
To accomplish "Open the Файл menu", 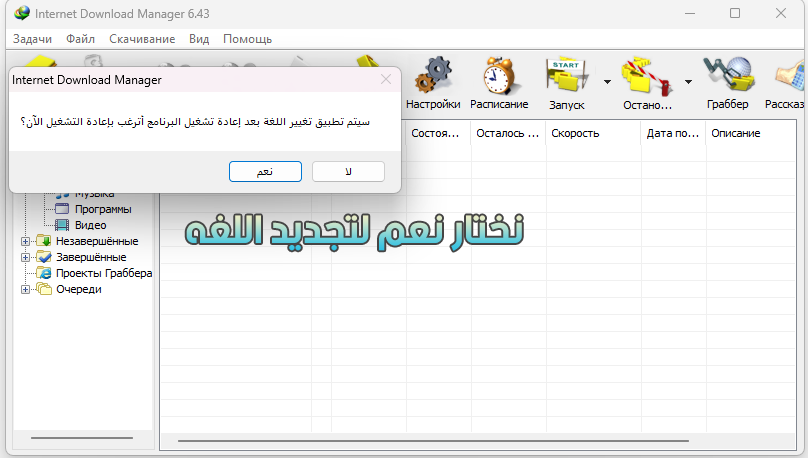I will pos(80,39).
